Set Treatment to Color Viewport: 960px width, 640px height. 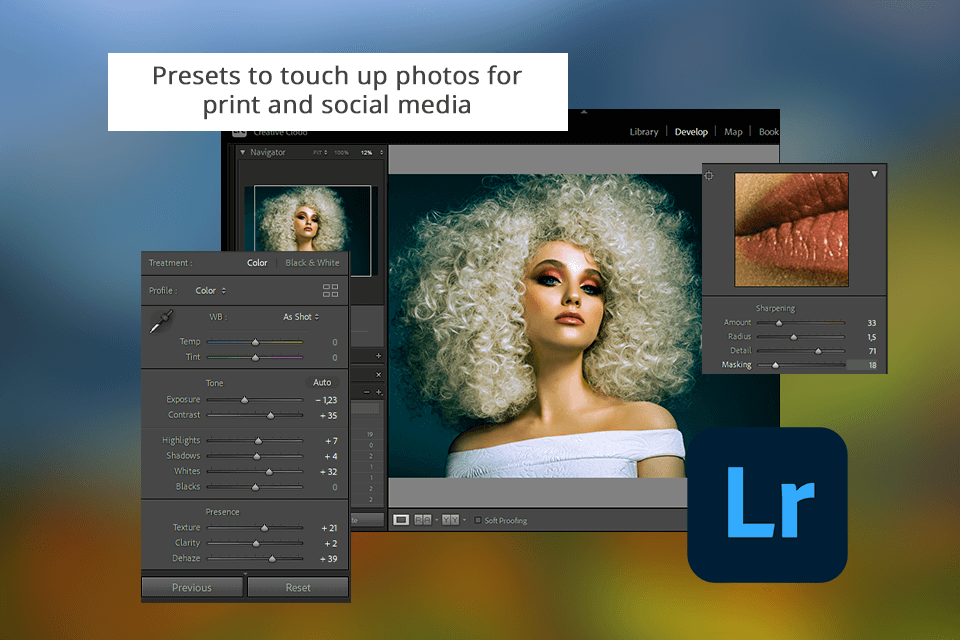(x=257, y=263)
